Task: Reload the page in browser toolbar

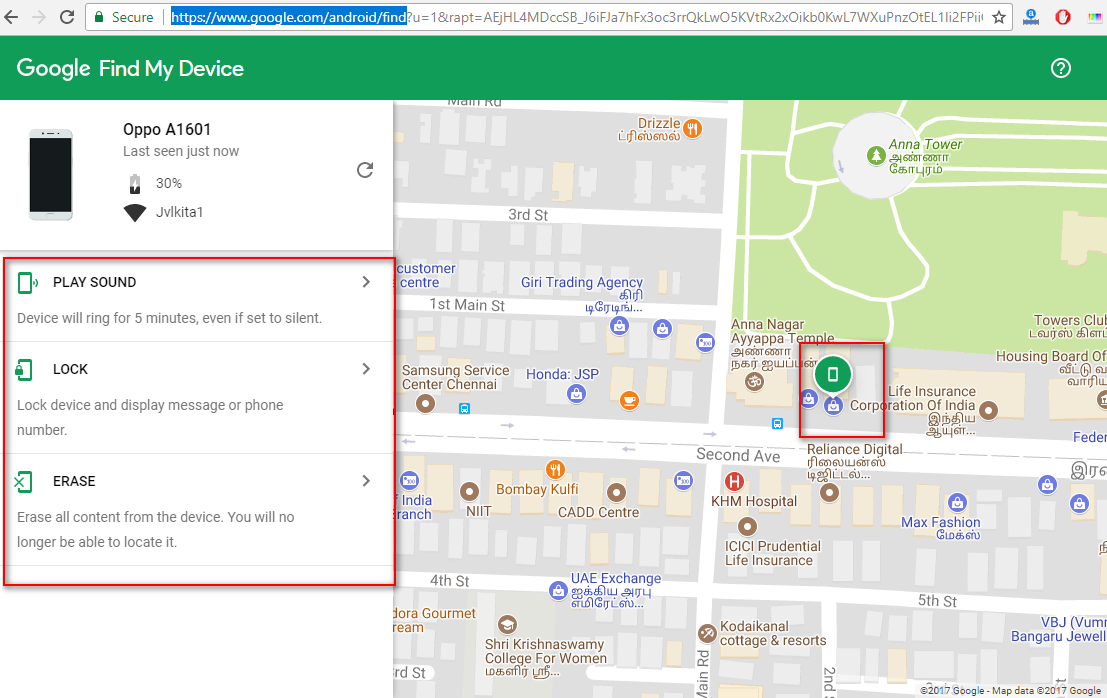Action: 67,17
